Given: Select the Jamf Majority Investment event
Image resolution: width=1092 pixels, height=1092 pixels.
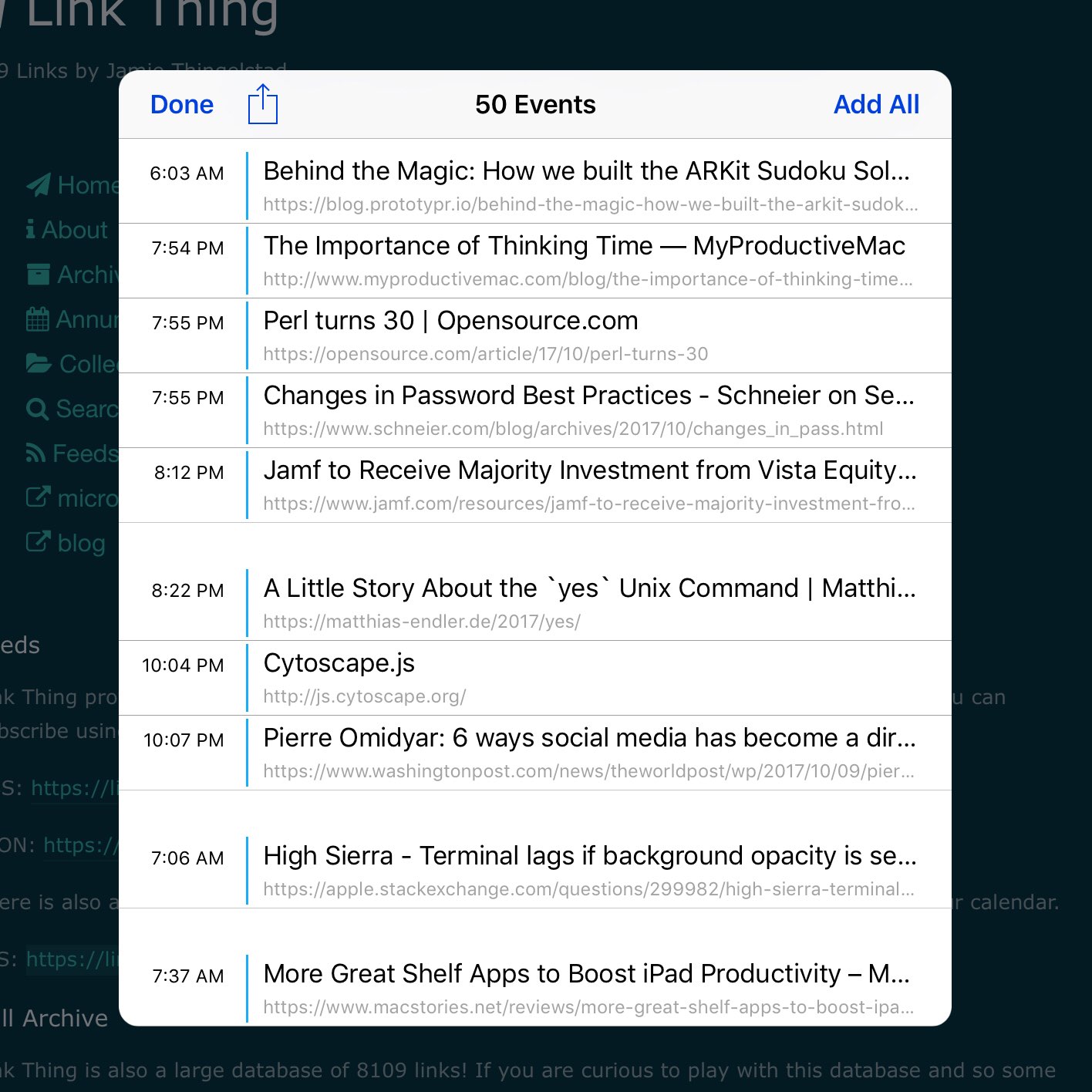Looking at the screenshot, I should click(535, 485).
